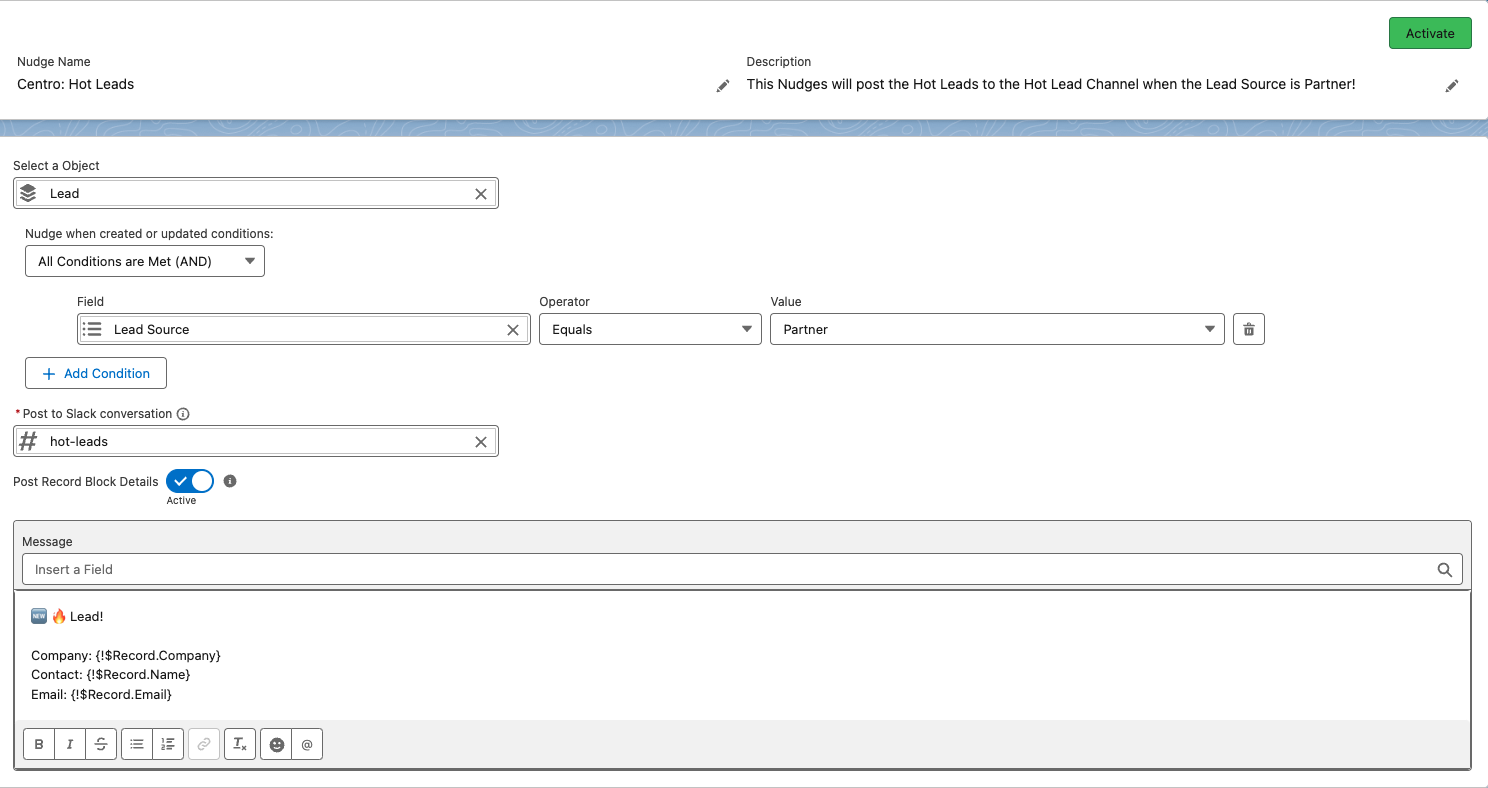
Task: Click the Email merge field line
Action: click(102, 694)
